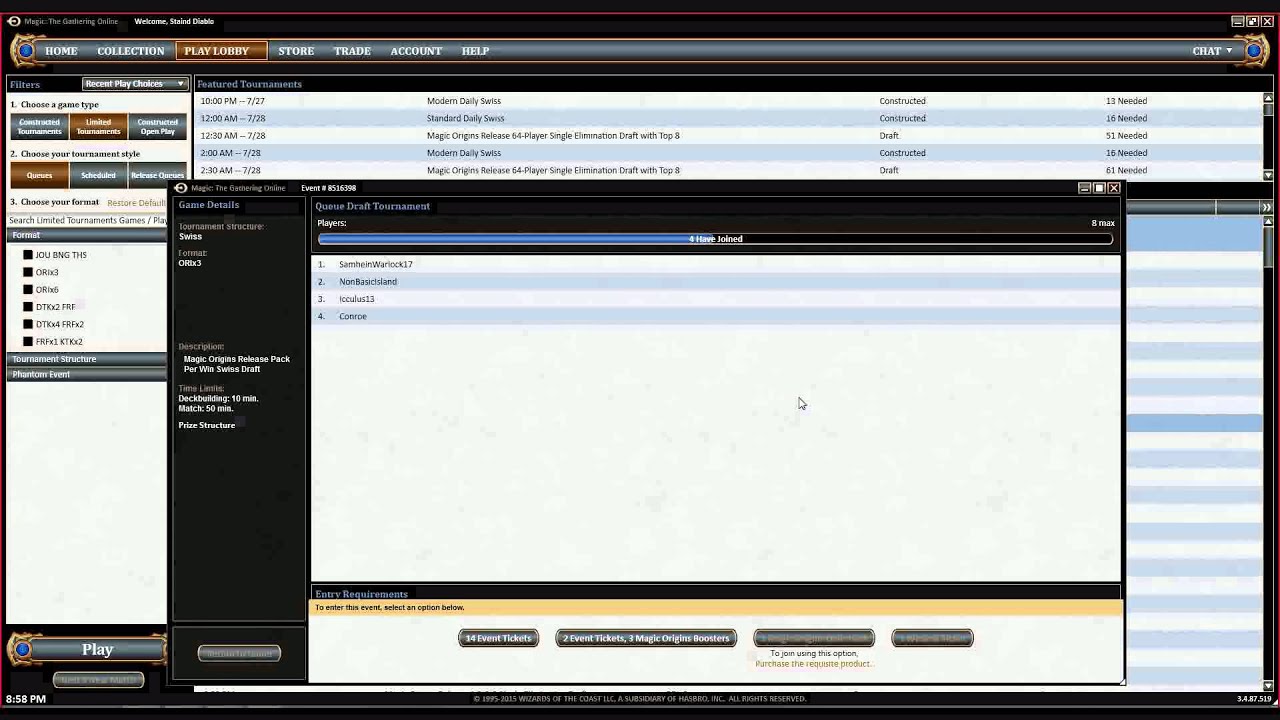Select the 12:00 AM Standard Daily Swiss row
Image resolution: width=1280 pixels, height=720 pixels.
[x=729, y=118]
